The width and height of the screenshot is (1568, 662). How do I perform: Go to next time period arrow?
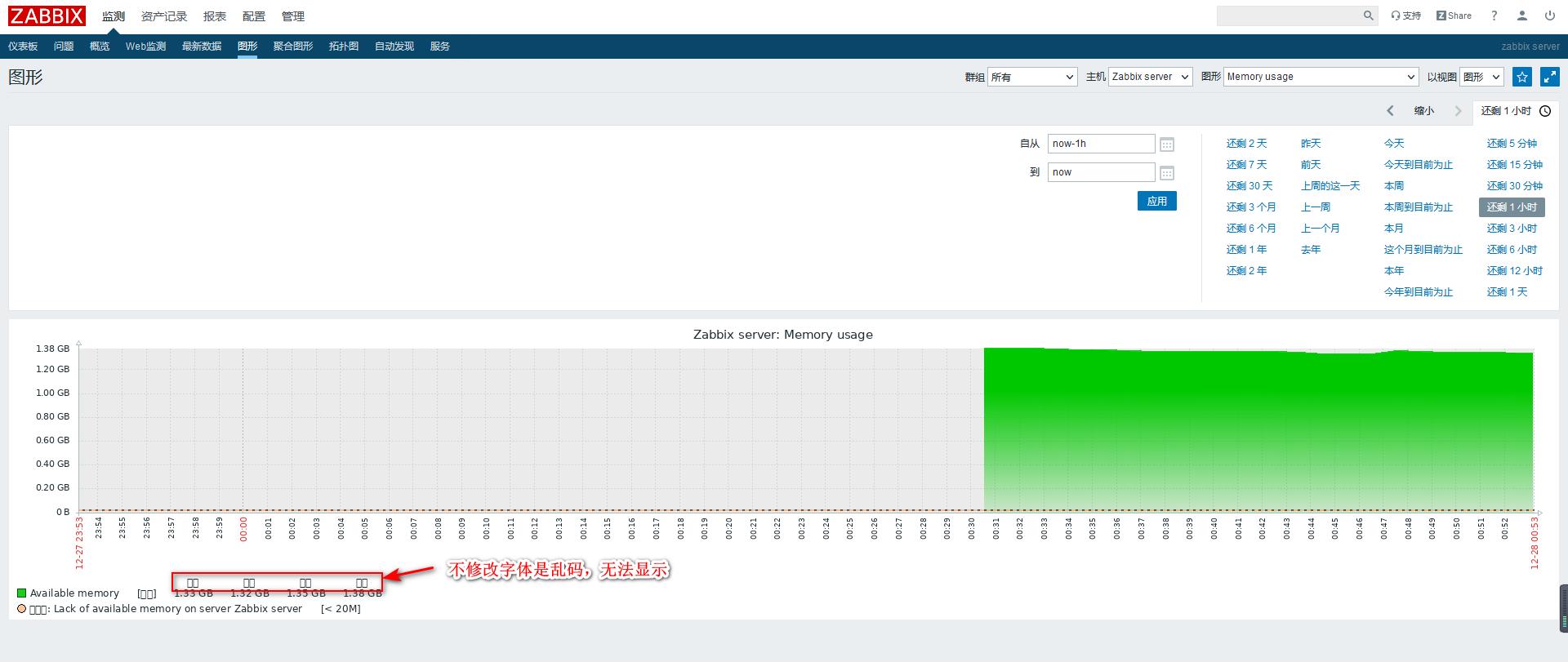(x=1458, y=111)
